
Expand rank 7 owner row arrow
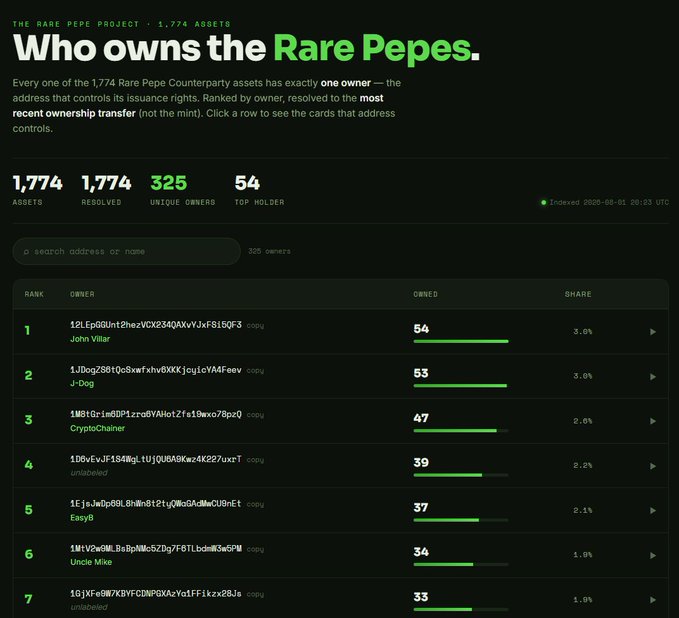[653, 600]
